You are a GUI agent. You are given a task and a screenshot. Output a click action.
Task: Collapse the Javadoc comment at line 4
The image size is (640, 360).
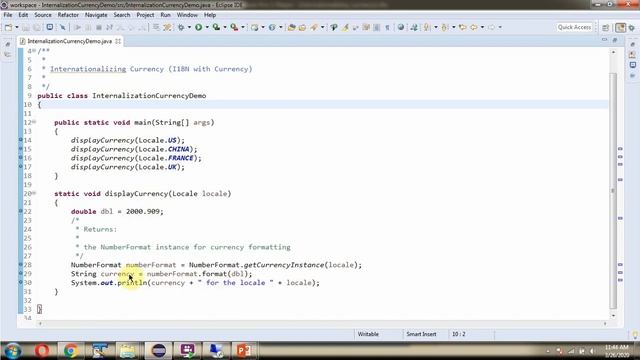(34, 51)
